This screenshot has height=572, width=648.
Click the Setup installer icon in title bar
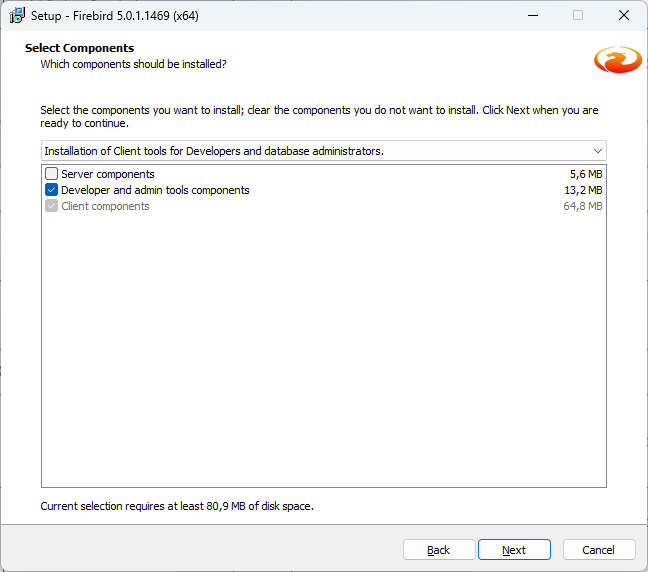click(17, 16)
